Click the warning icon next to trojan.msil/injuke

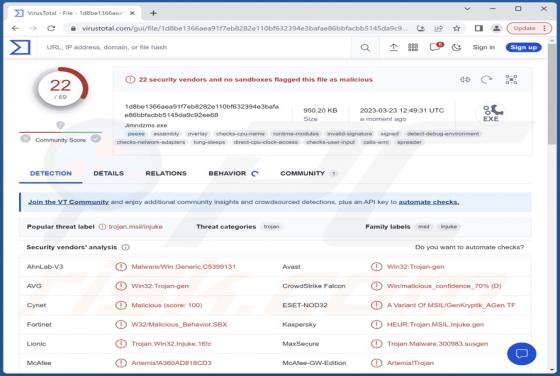tap(102, 227)
